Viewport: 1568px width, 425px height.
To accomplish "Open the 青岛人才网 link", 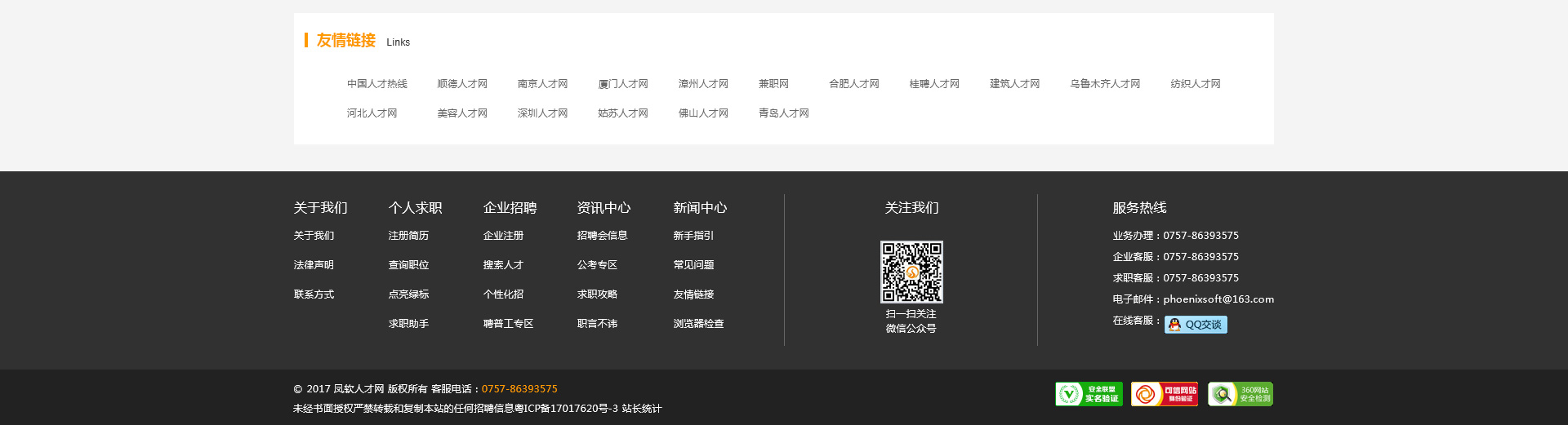I will point(783,113).
